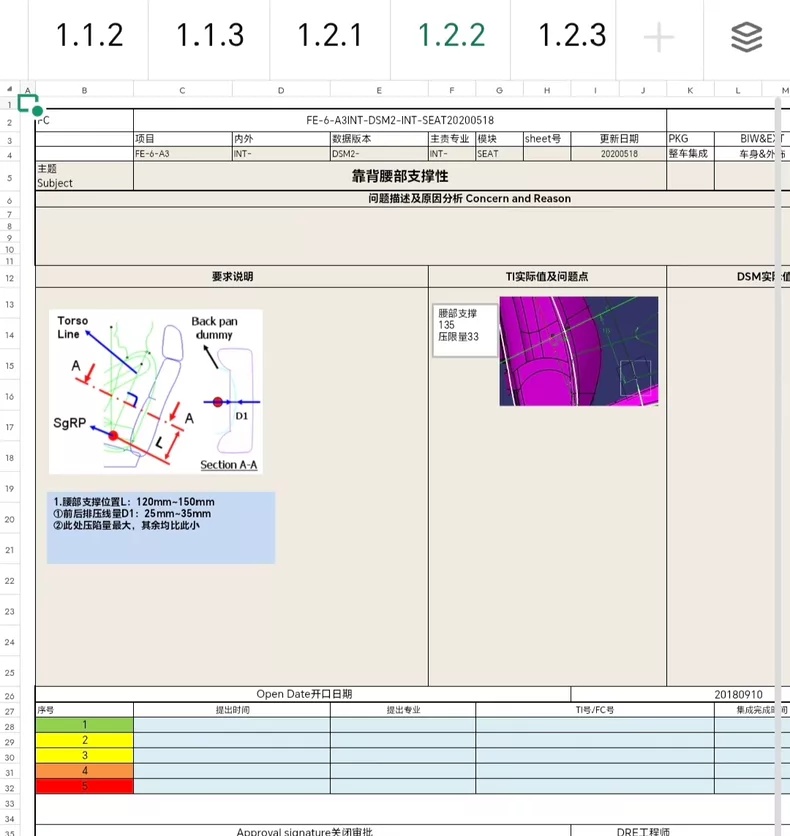
Task: Click the '内外' header cell
Action: pos(281,139)
